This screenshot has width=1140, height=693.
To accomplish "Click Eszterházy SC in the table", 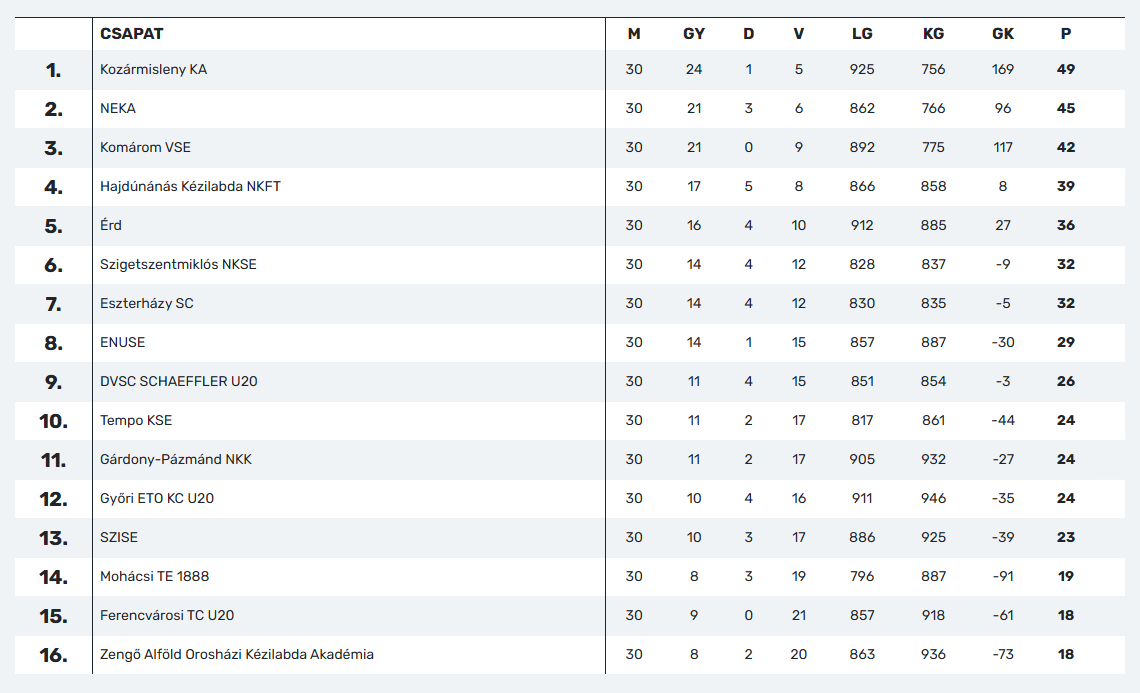I will tap(147, 303).
